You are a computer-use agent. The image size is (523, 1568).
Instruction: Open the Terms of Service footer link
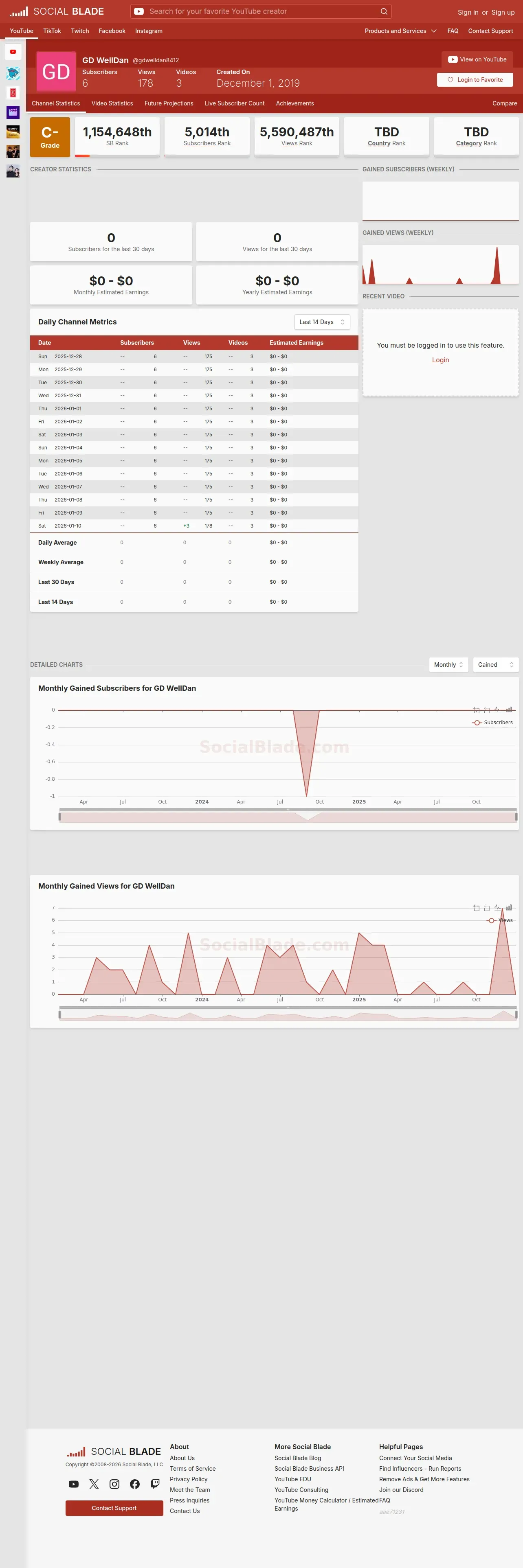192,1469
